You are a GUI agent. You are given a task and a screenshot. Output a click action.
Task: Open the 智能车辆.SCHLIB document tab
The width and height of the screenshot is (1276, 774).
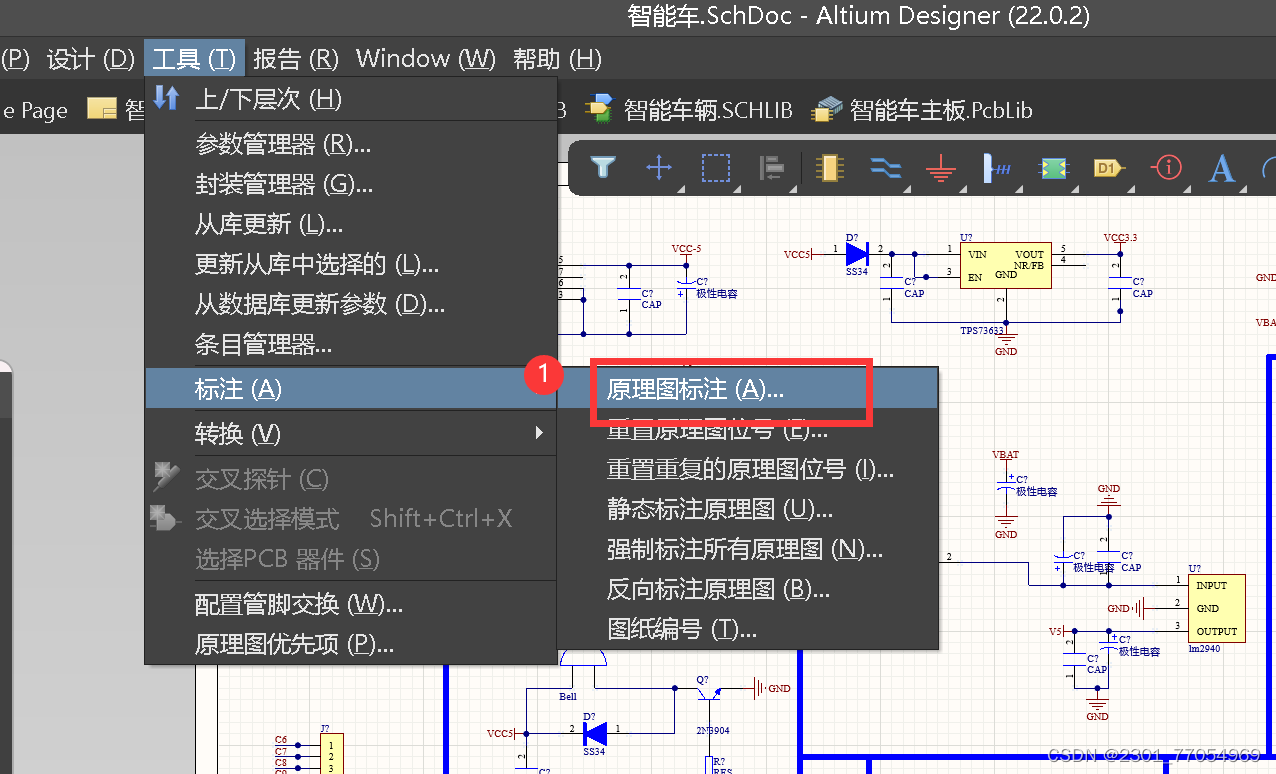(689, 109)
